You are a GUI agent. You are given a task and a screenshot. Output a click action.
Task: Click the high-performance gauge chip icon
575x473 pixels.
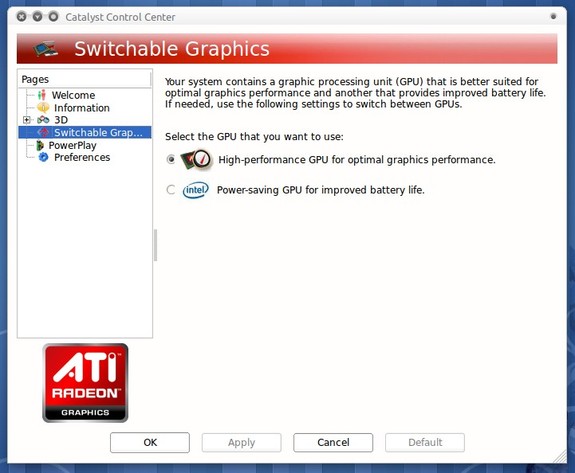coord(196,160)
